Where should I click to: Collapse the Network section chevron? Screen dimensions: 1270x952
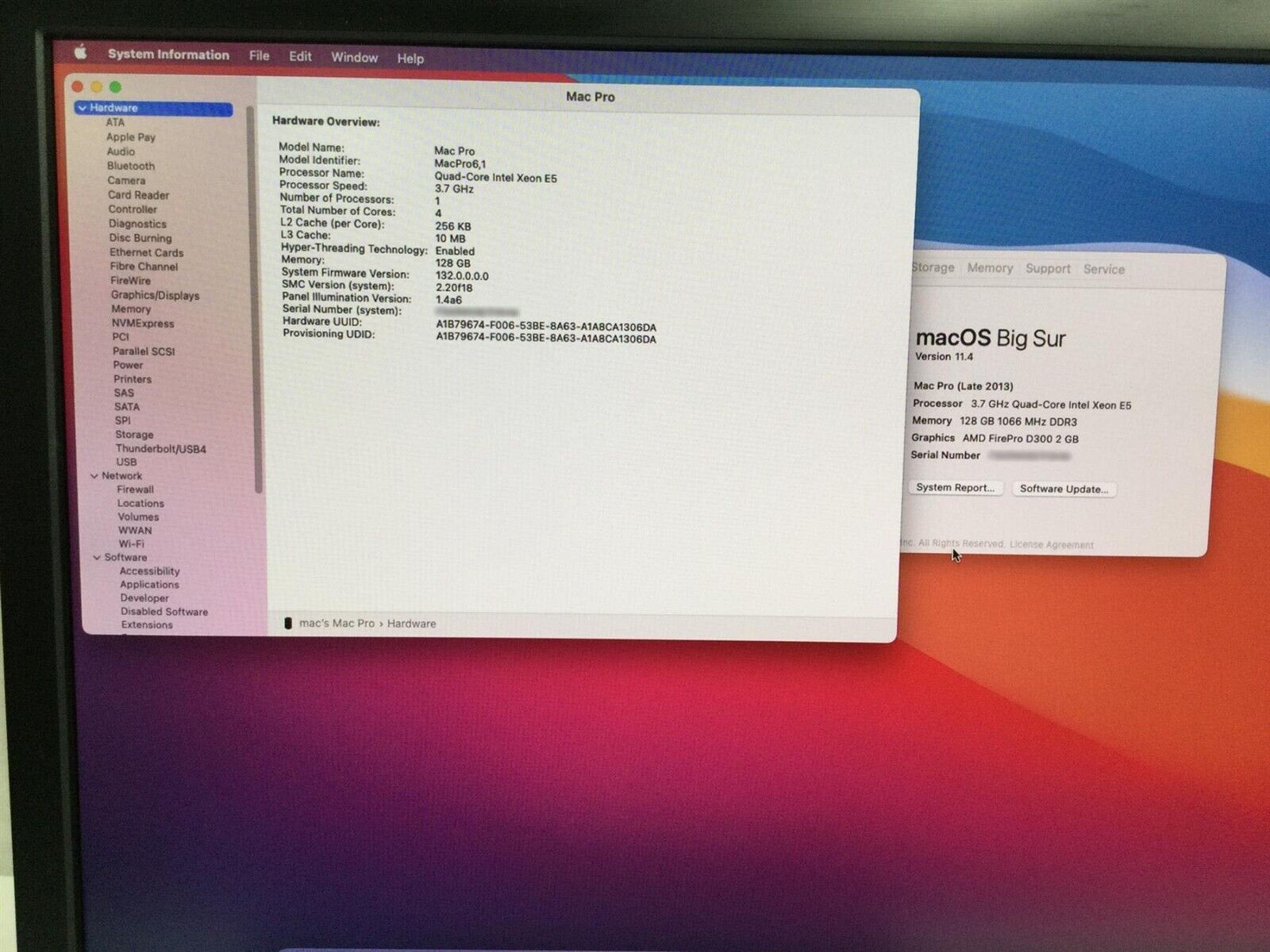tap(94, 476)
